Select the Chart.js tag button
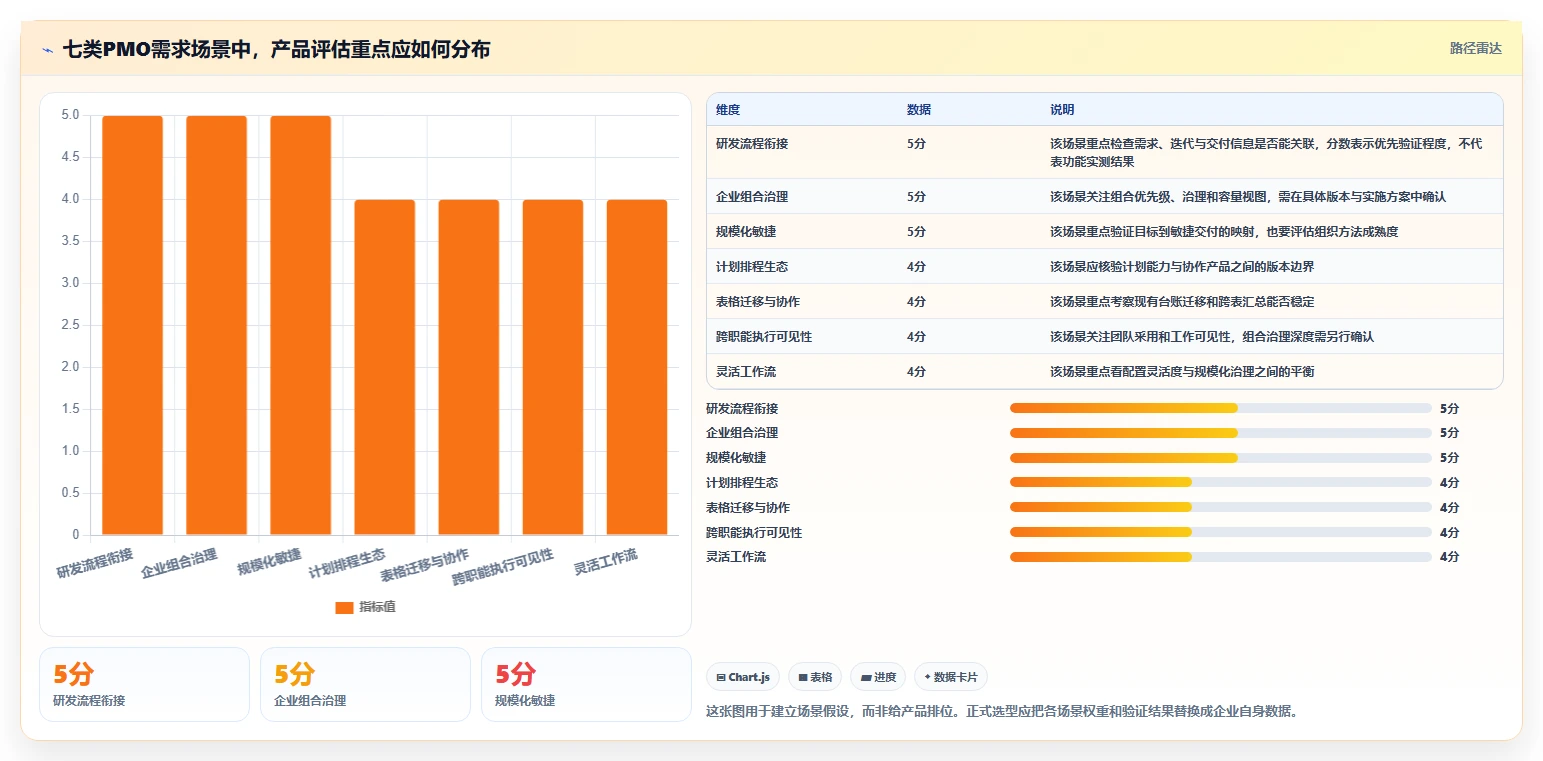Viewport: 1543px width, 761px height. click(744, 677)
